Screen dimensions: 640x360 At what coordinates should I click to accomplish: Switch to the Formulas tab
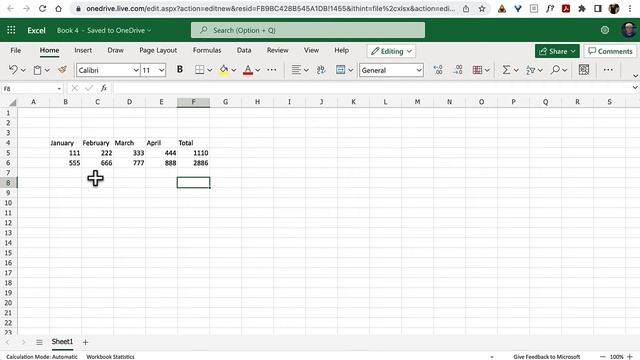click(207, 50)
